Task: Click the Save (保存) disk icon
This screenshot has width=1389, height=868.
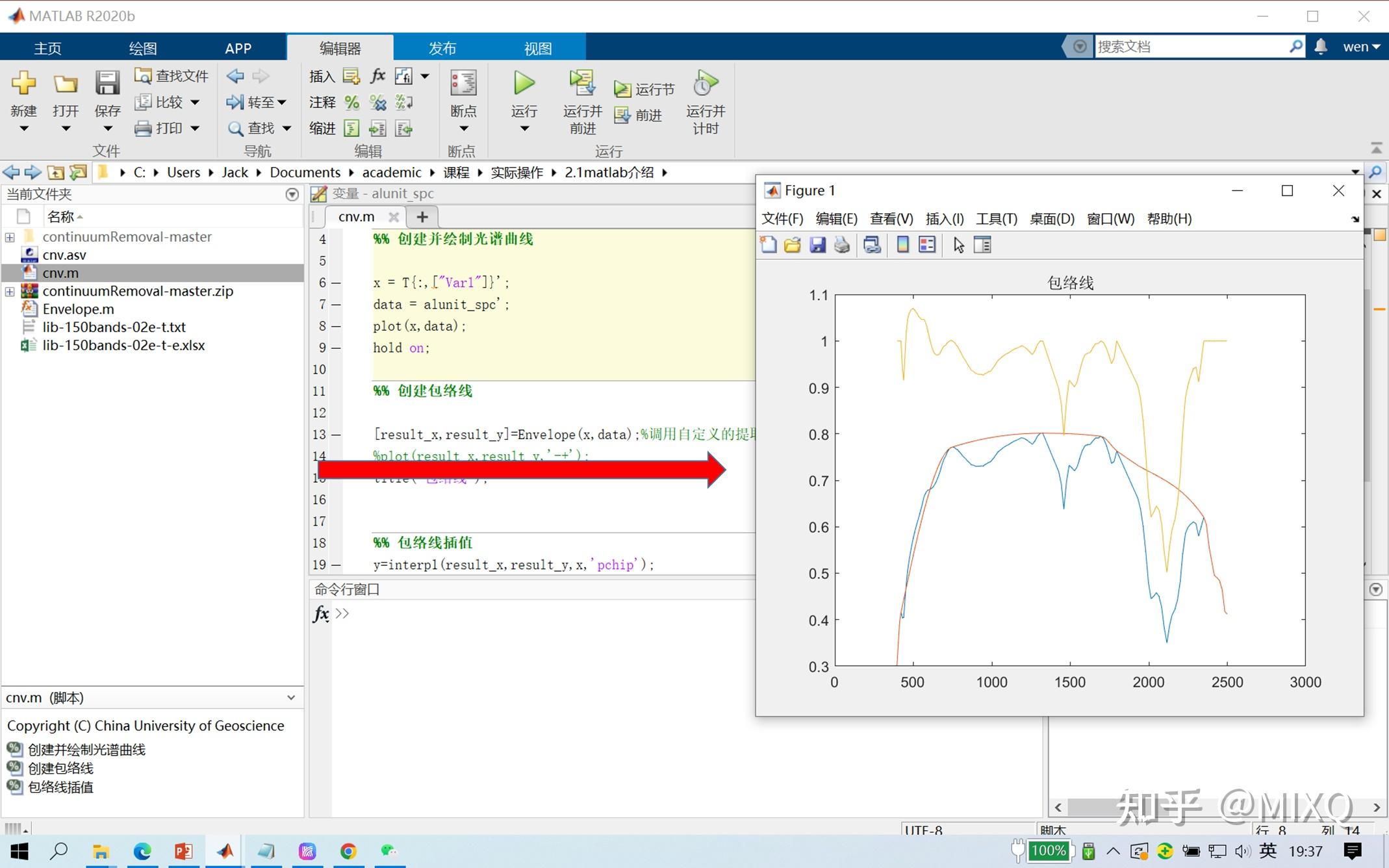Action: click(x=107, y=84)
